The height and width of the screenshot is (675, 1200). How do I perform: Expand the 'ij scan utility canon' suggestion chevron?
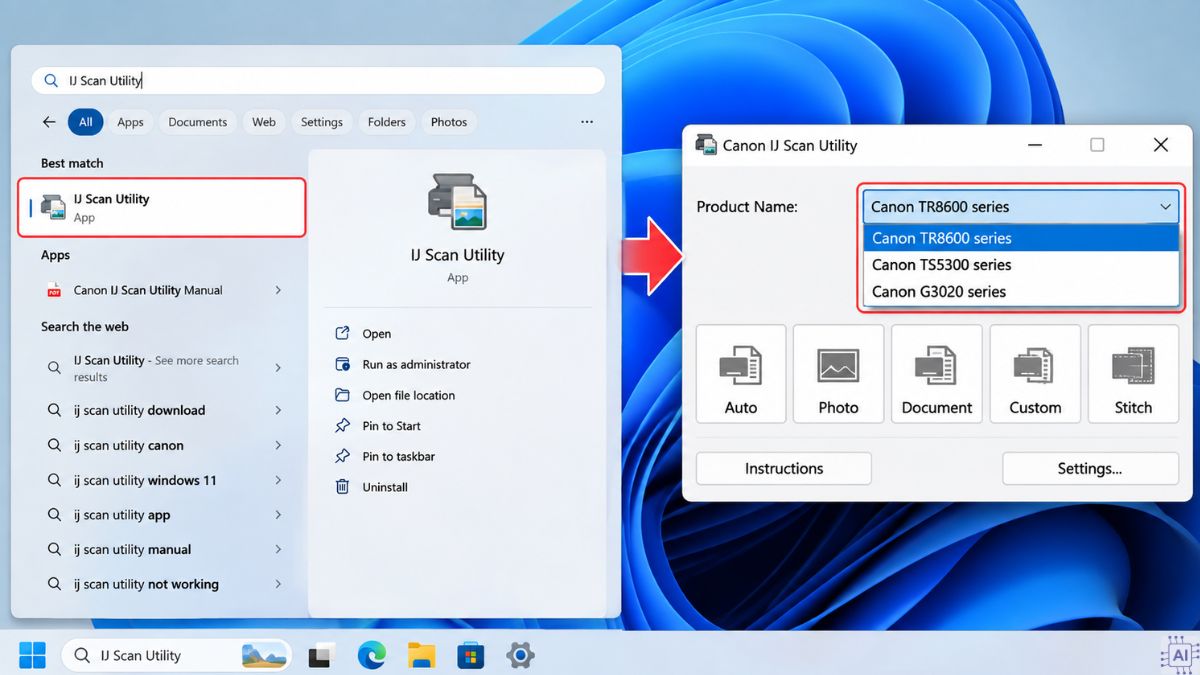pos(278,445)
